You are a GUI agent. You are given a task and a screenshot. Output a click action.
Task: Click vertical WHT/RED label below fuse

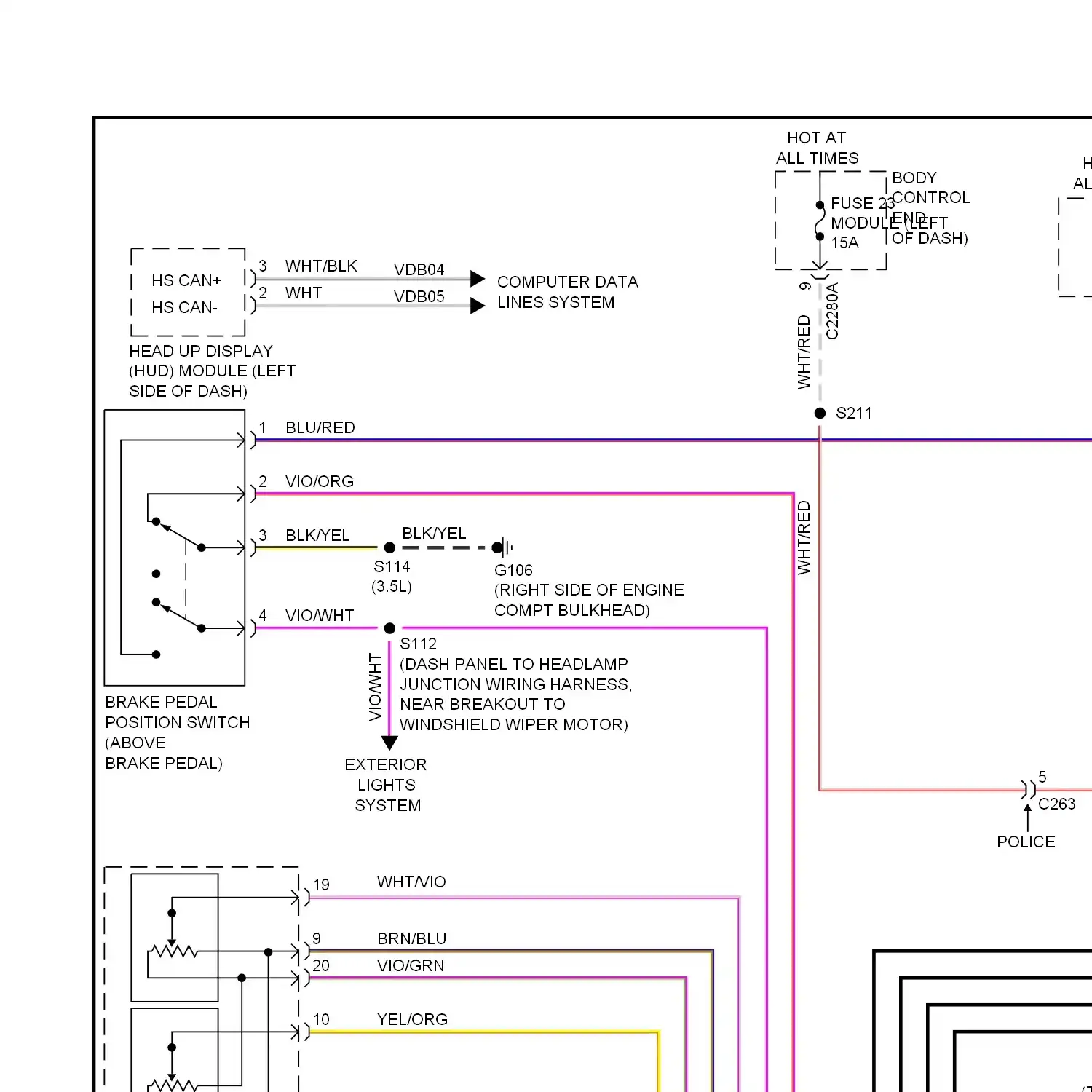tap(804, 352)
